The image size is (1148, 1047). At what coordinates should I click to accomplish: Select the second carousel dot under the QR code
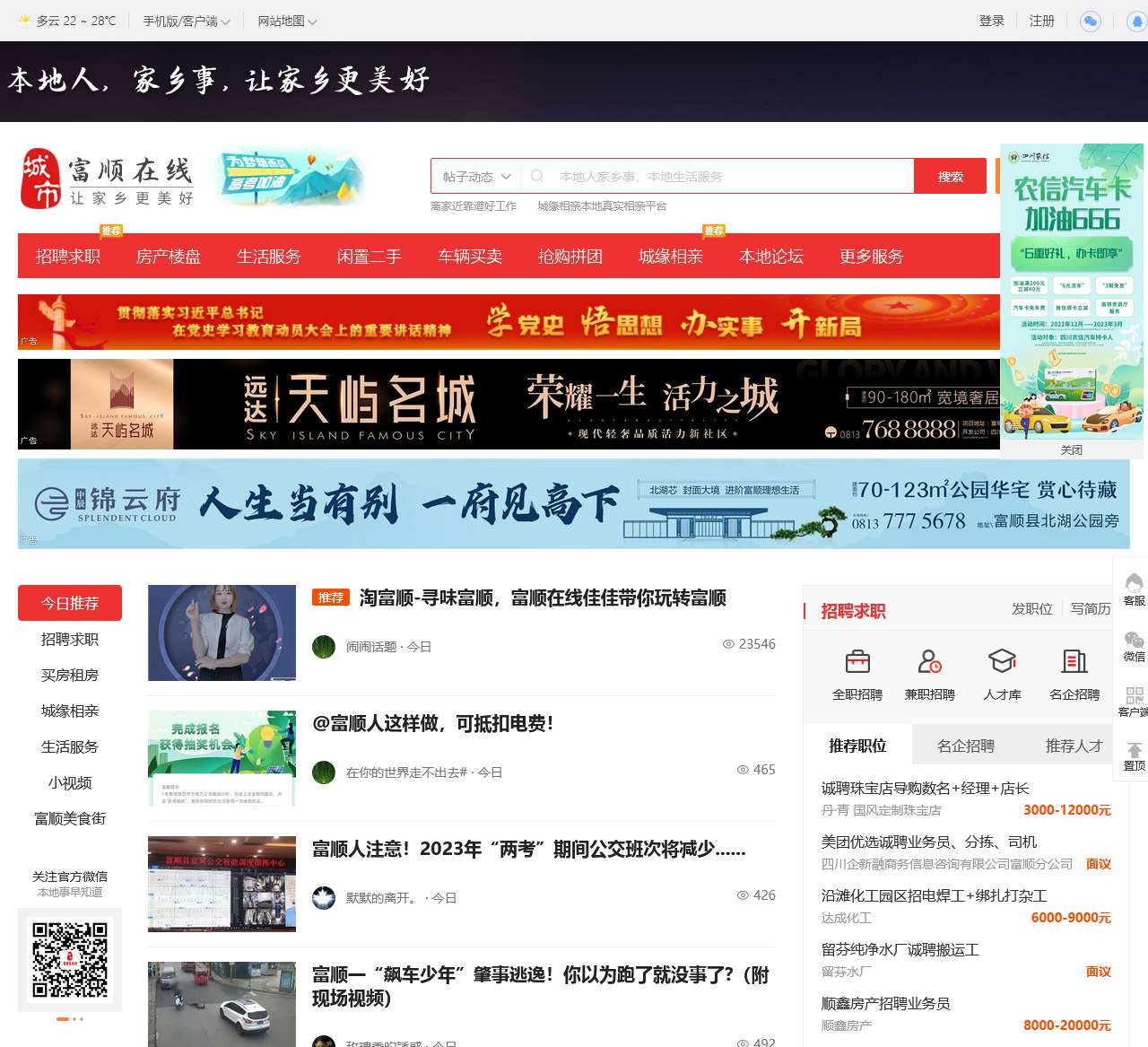pyautogui.click(x=75, y=1018)
